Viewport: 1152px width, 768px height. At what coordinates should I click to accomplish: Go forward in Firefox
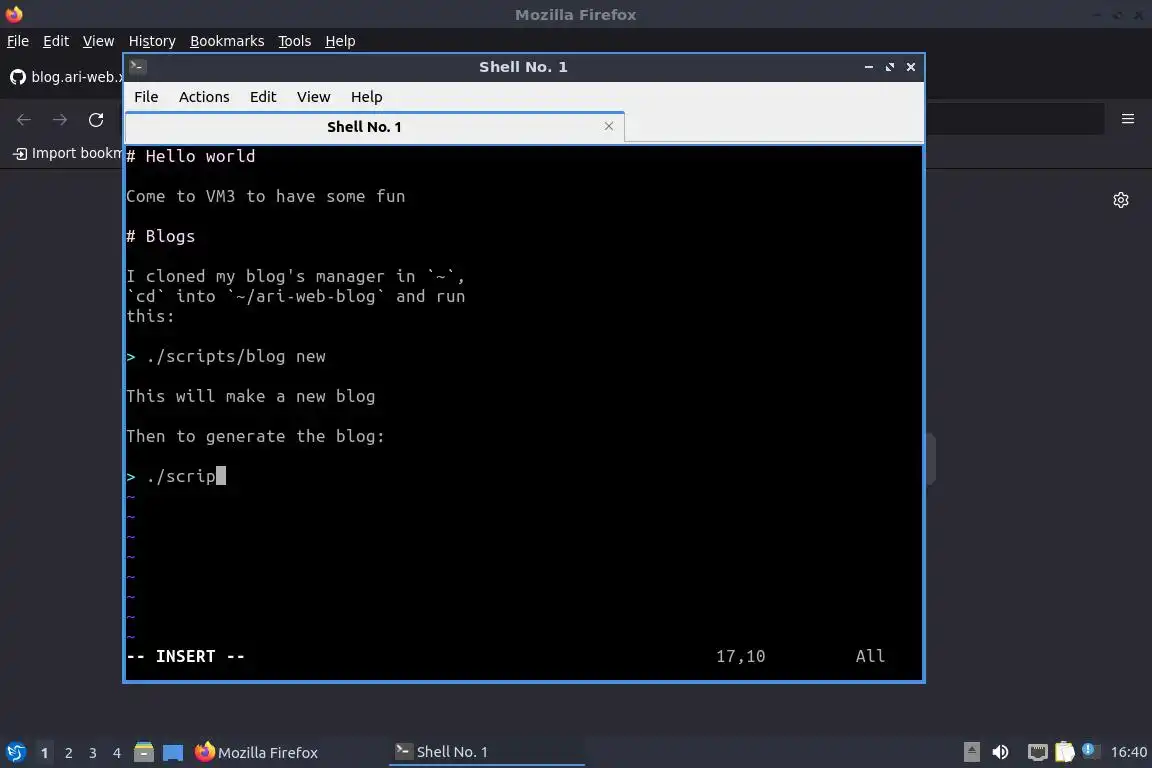pyautogui.click(x=60, y=120)
